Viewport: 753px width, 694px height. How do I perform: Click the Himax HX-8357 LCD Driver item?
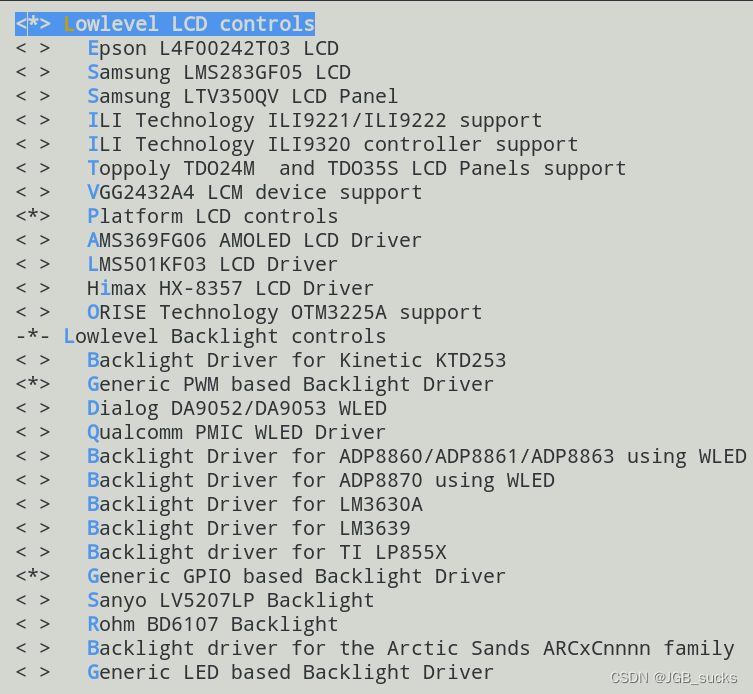[230, 288]
